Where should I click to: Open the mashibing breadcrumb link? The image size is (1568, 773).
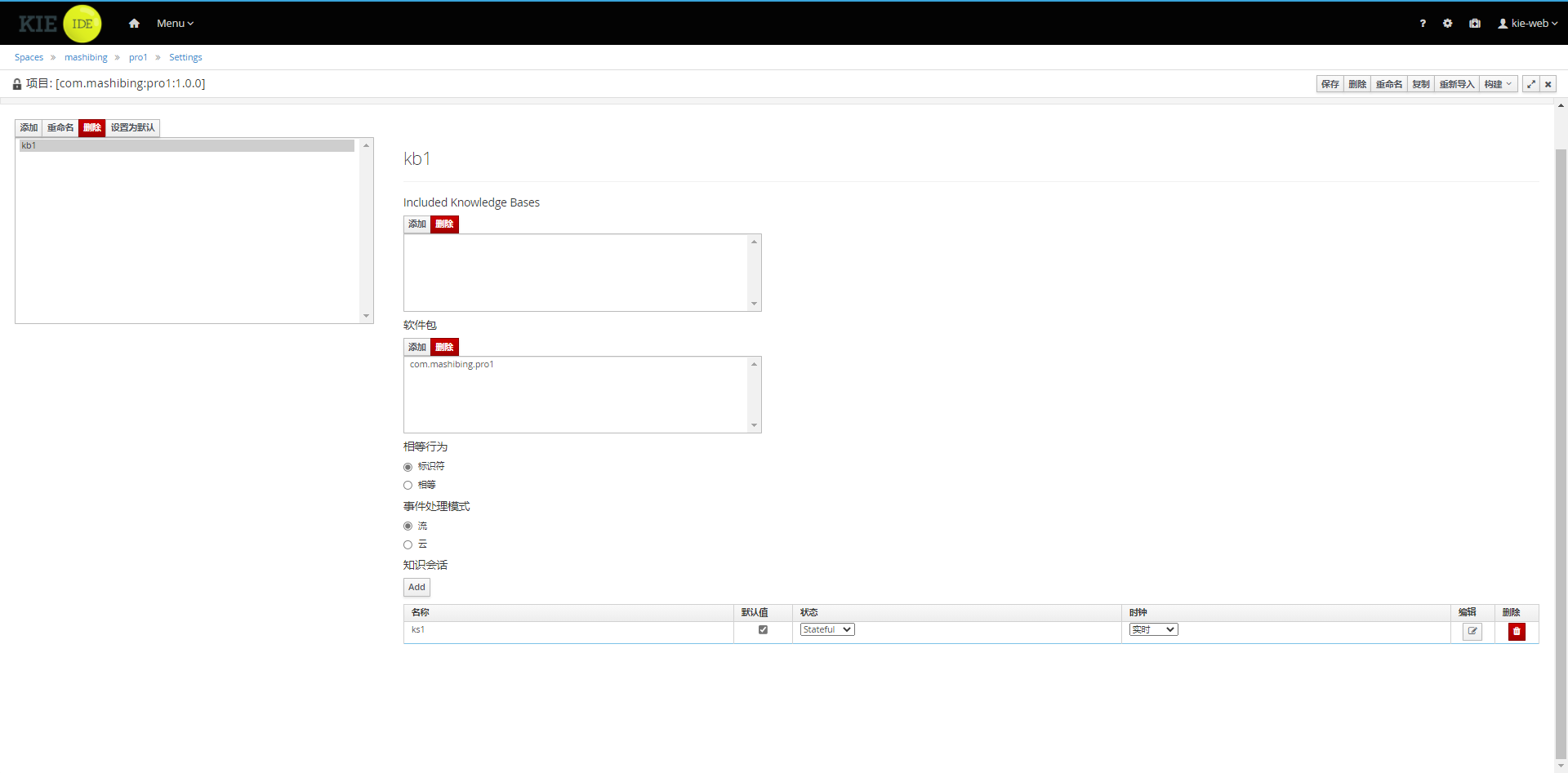coord(86,57)
